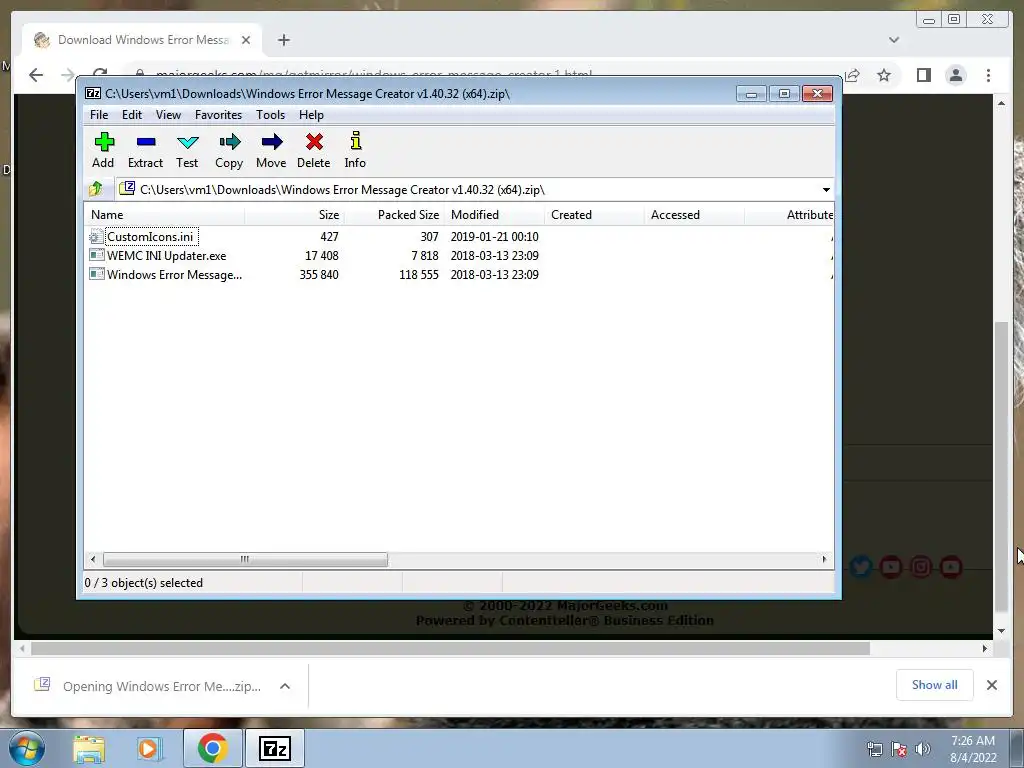Bookmark page with Chrome star icon
The image size is (1024, 768).
click(x=884, y=75)
